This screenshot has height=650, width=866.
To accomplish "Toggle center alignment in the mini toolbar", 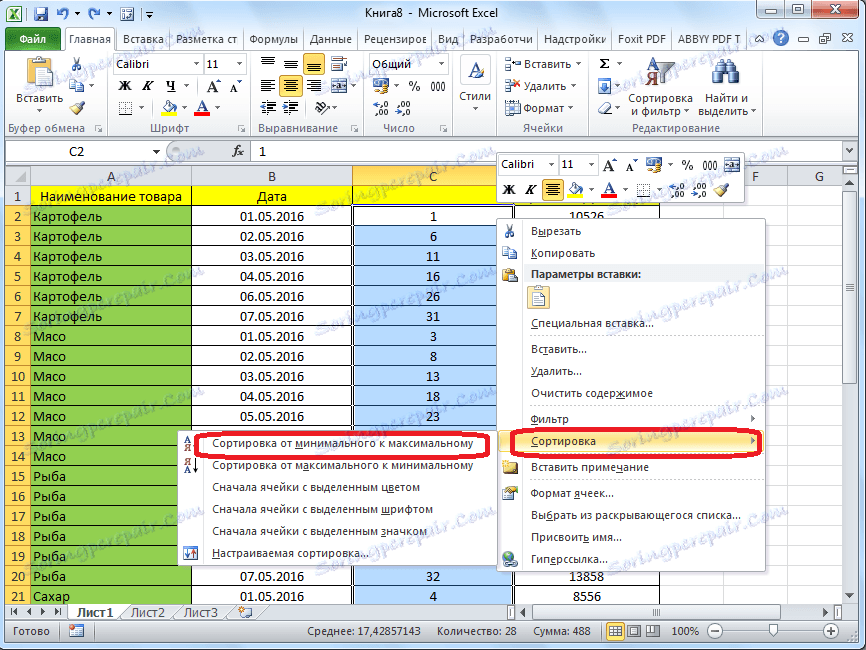I will tap(552, 189).
